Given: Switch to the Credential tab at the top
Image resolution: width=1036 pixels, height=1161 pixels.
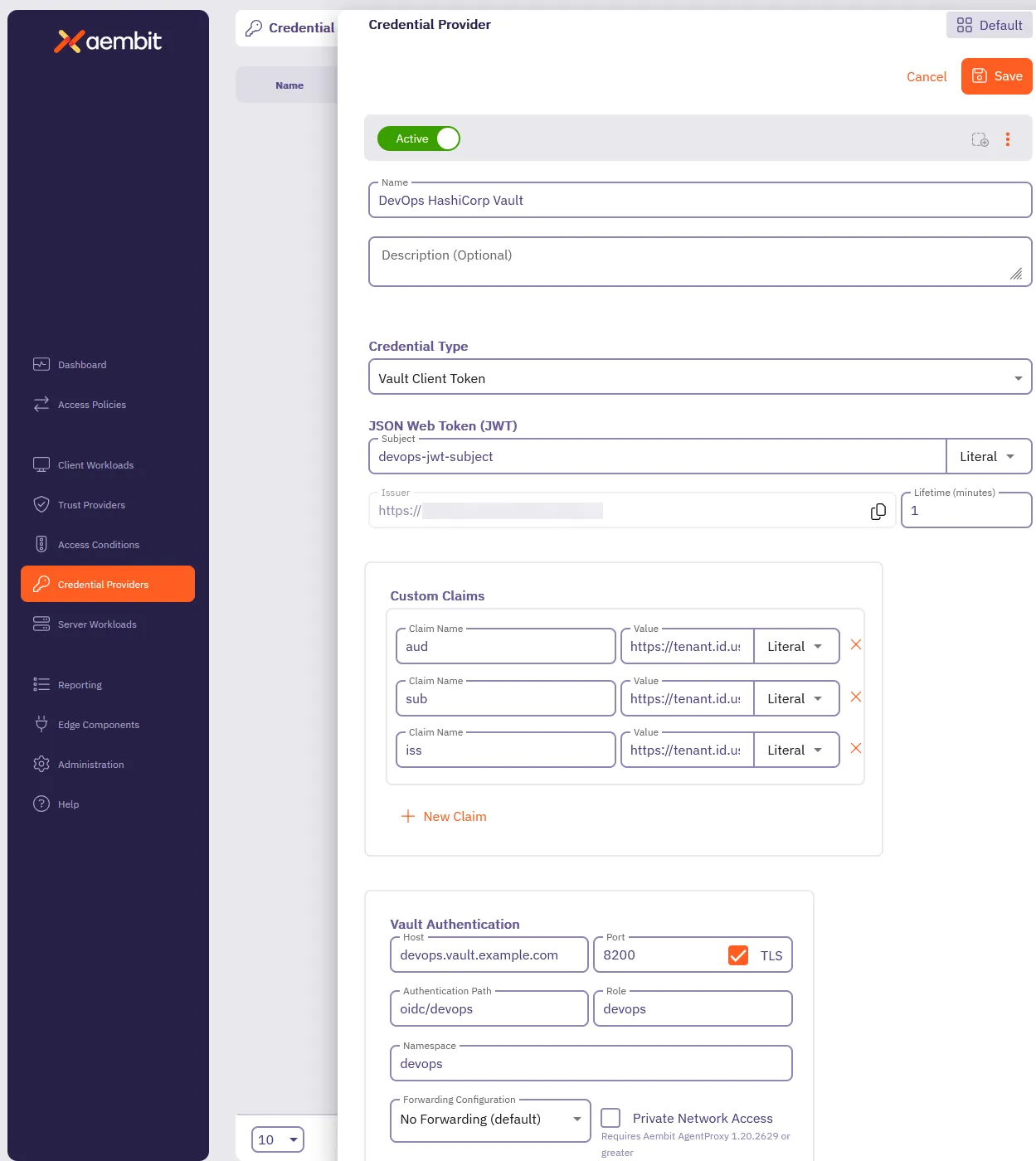Looking at the screenshot, I should 292,27.
